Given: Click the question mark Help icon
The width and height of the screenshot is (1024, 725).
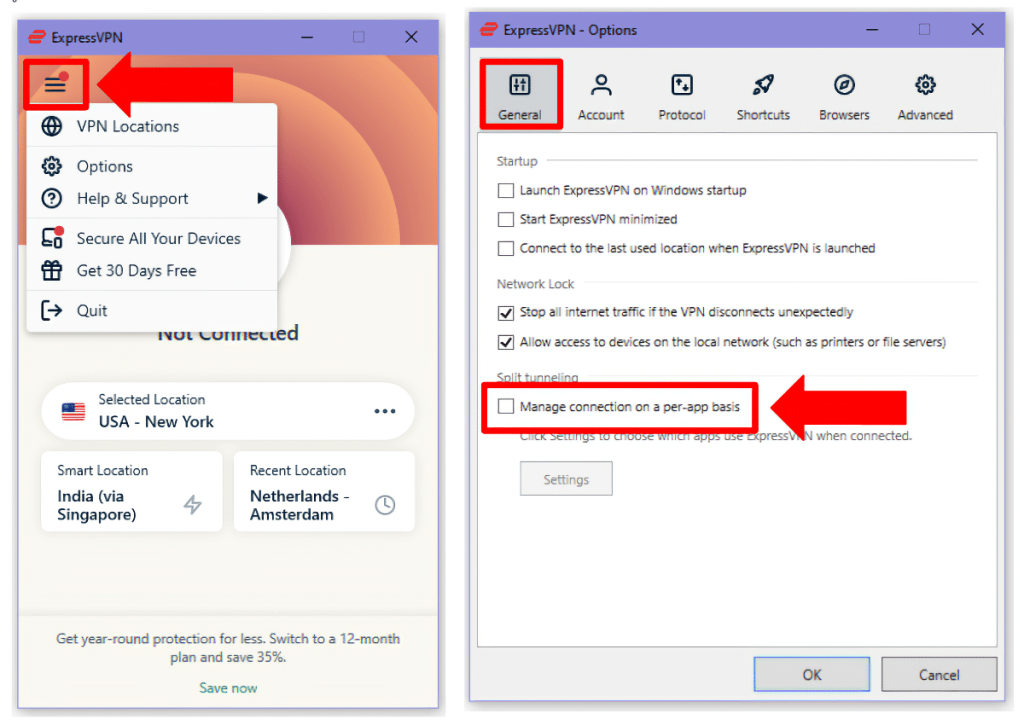Looking at the screenshot, I should [x=52, y=198].
